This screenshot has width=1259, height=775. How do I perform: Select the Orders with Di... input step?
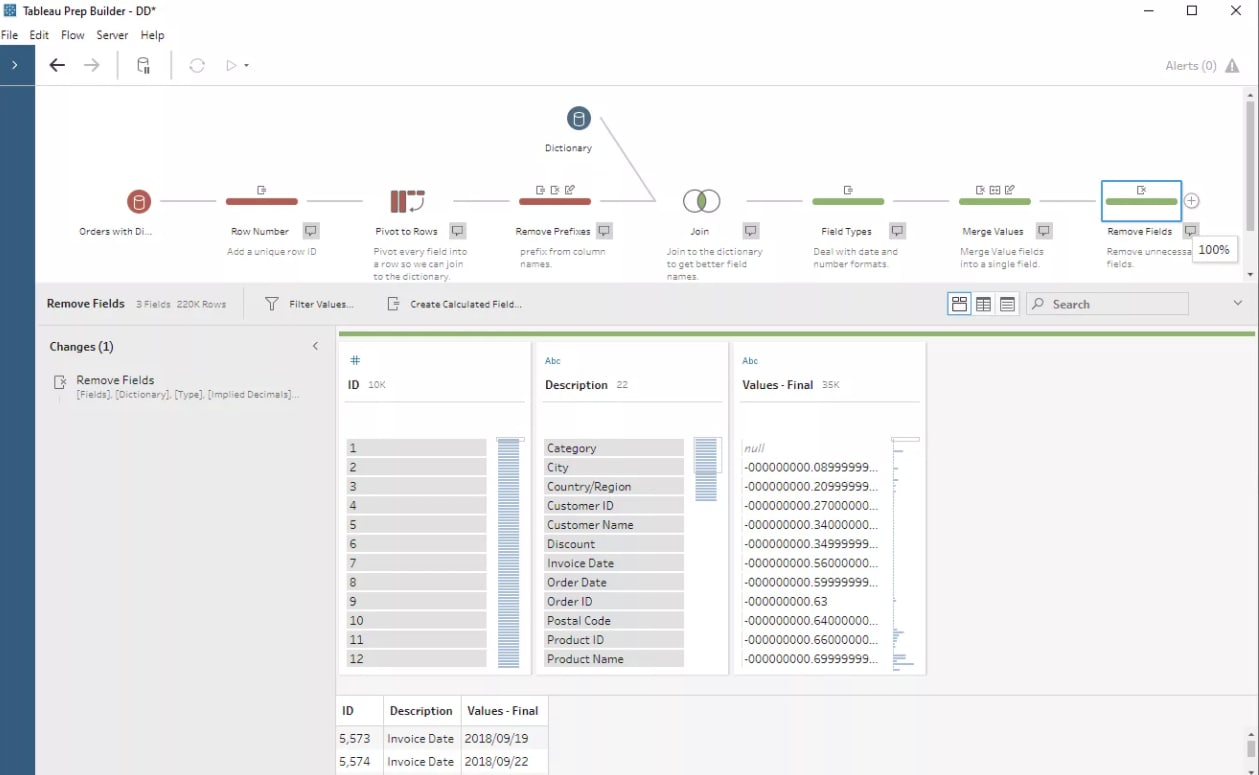click(x=139, y=202)
